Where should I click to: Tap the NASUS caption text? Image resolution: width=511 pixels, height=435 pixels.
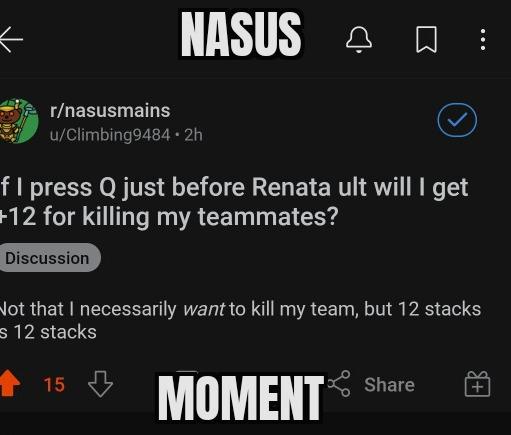241,34
